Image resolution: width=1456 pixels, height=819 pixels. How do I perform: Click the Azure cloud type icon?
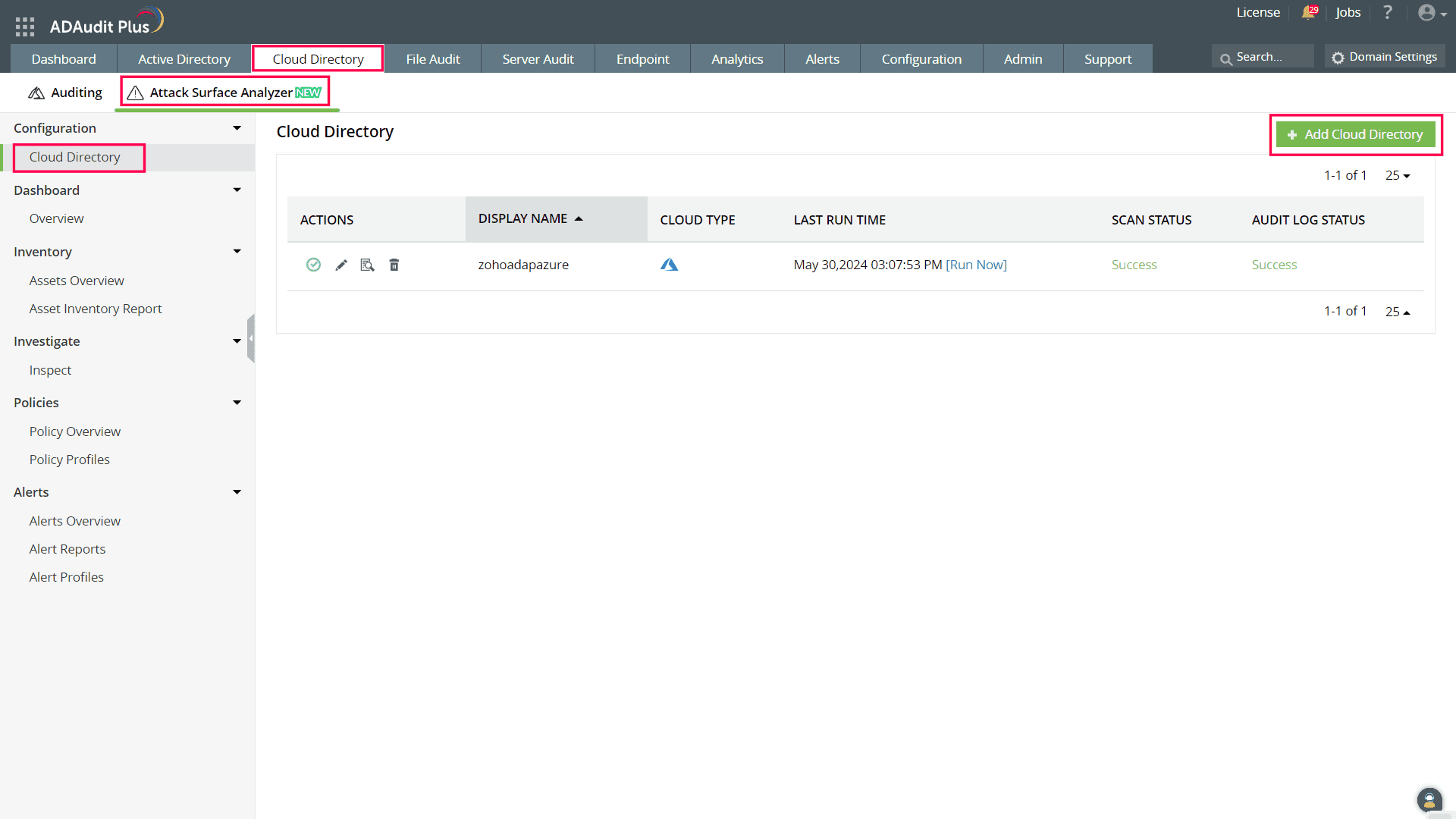(x=670, y=265)
